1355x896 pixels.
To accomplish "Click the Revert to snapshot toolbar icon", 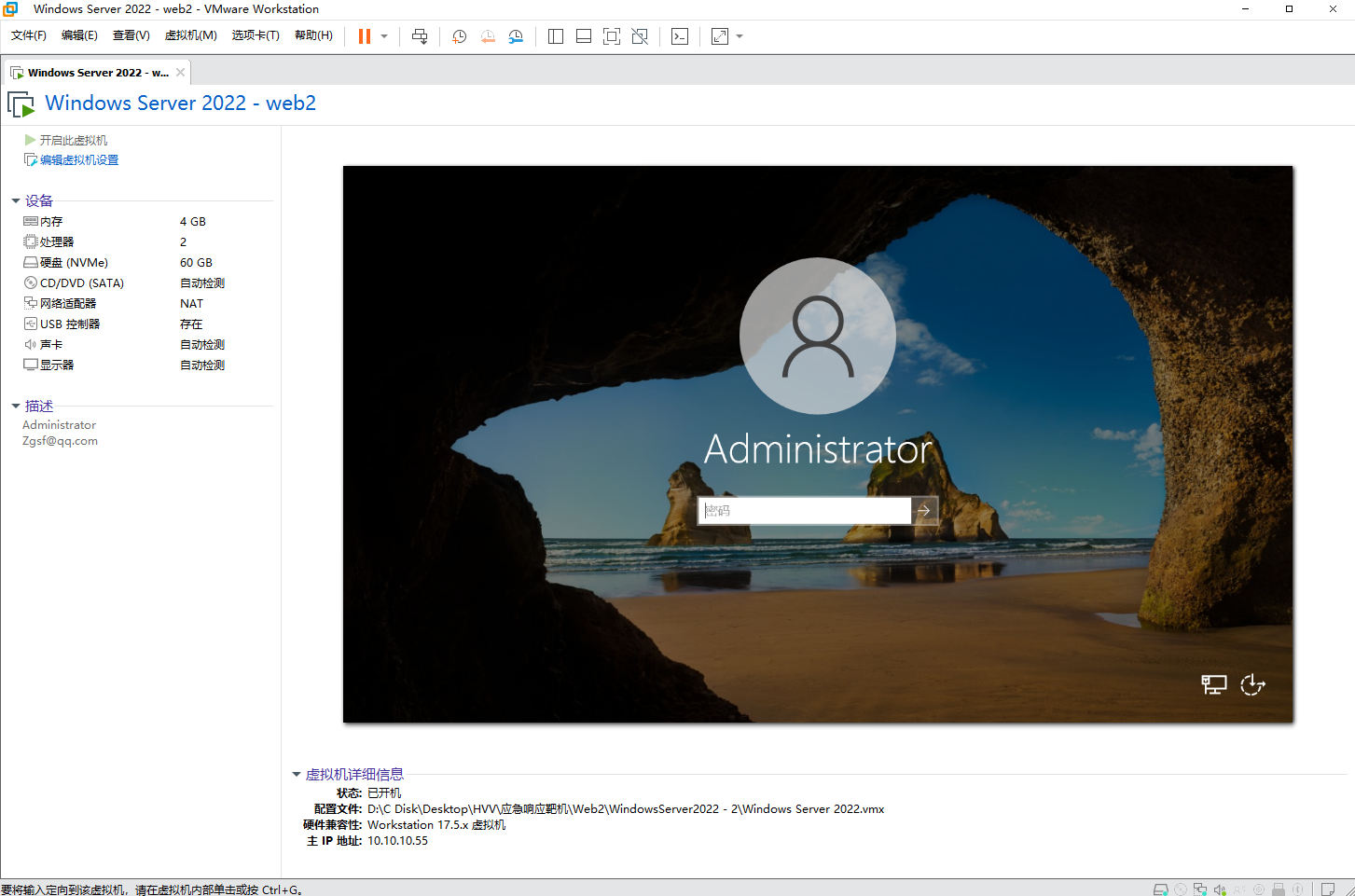I will tap(488, 36).
